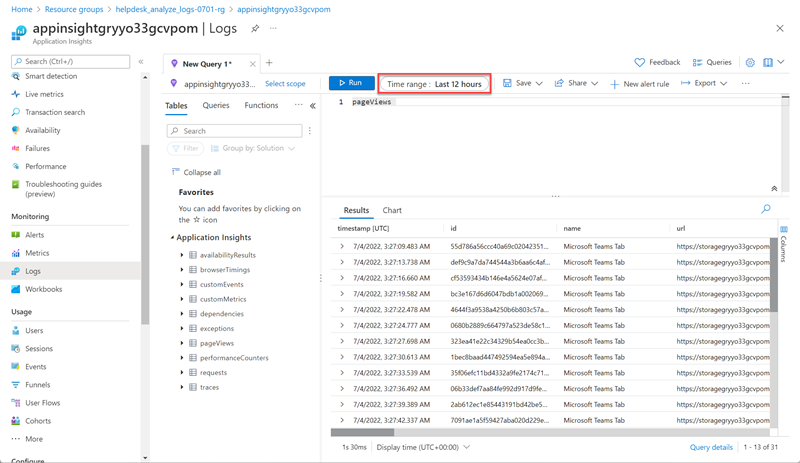Expand the availabilityResults table

(x=182, y=255)
